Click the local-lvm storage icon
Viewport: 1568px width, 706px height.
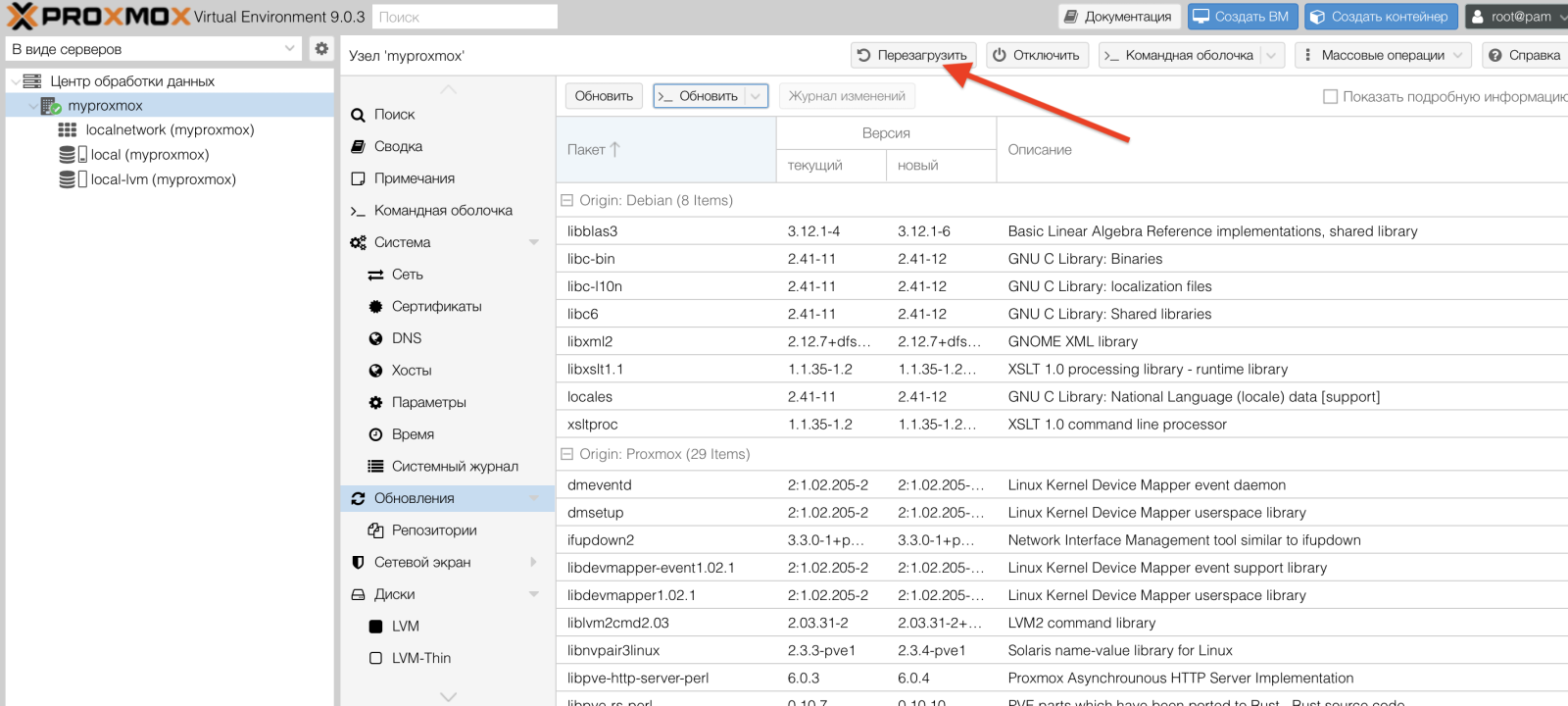(x=73, y=179)
